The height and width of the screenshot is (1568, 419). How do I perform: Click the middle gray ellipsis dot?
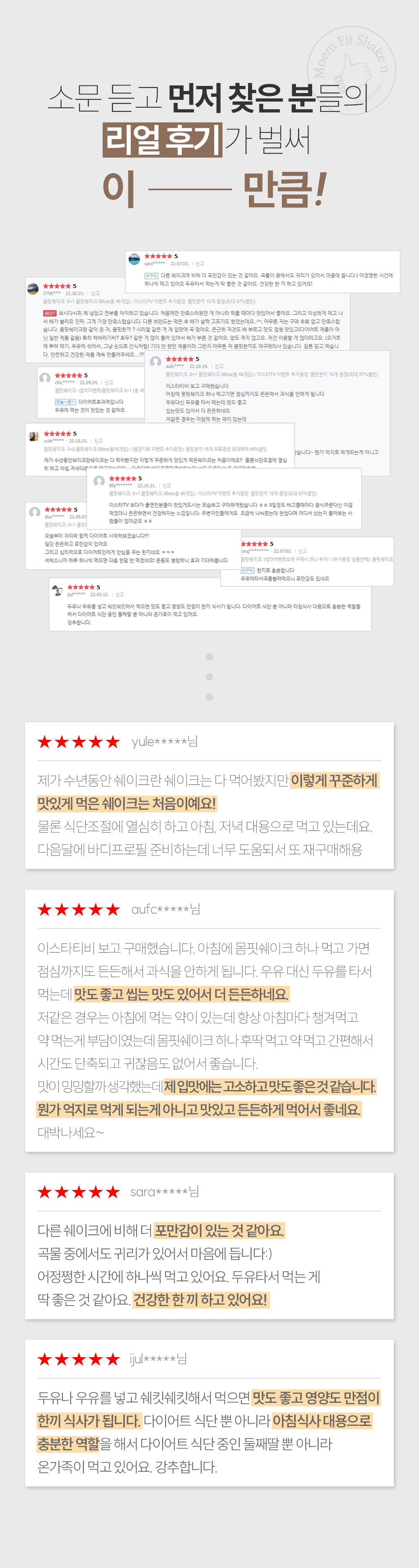(x=209, y=677)
